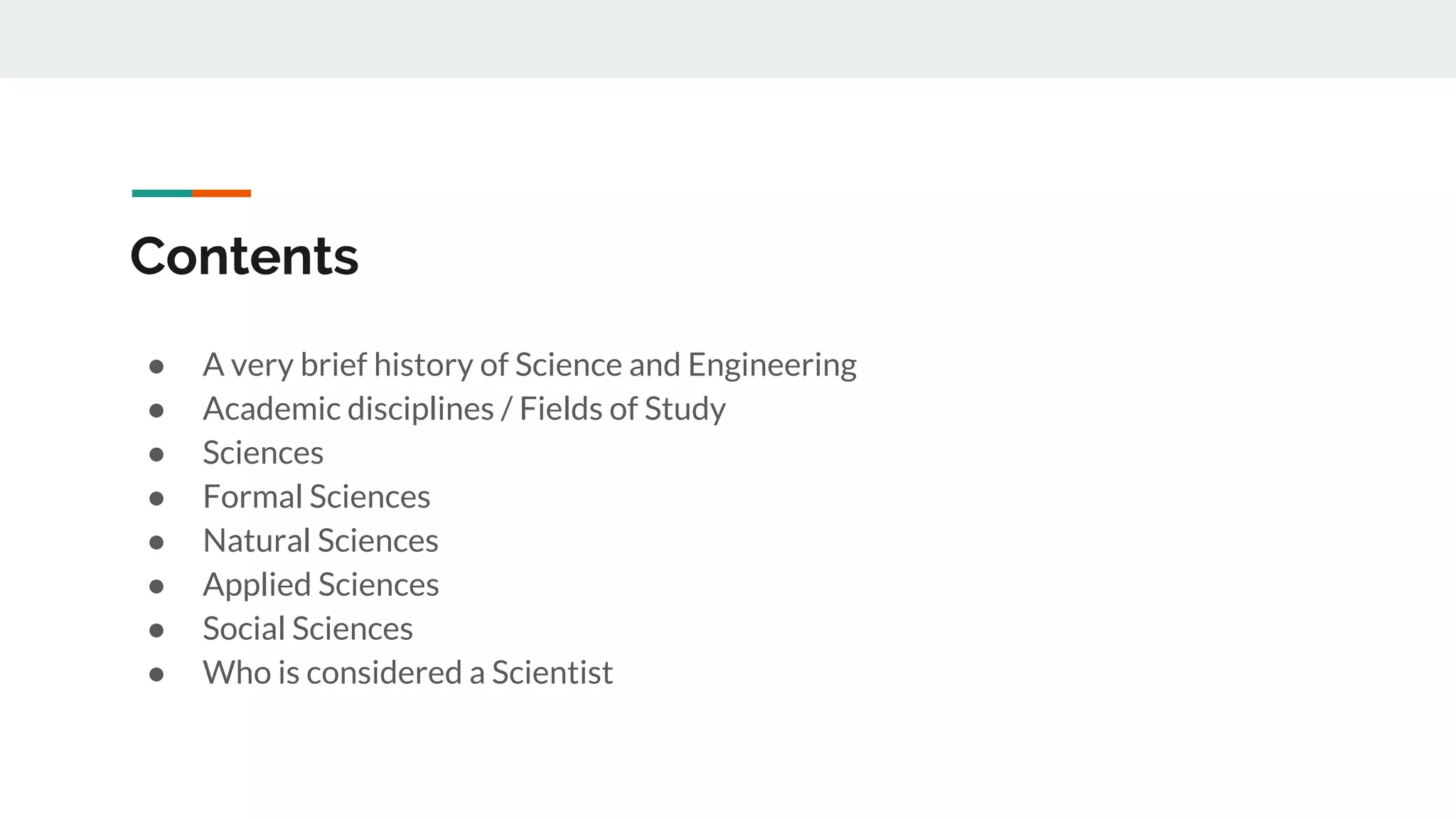Viewport: 1456px width, 819px height.
Task: Select the "Natural Sciences" list entry
Action: 320,541
